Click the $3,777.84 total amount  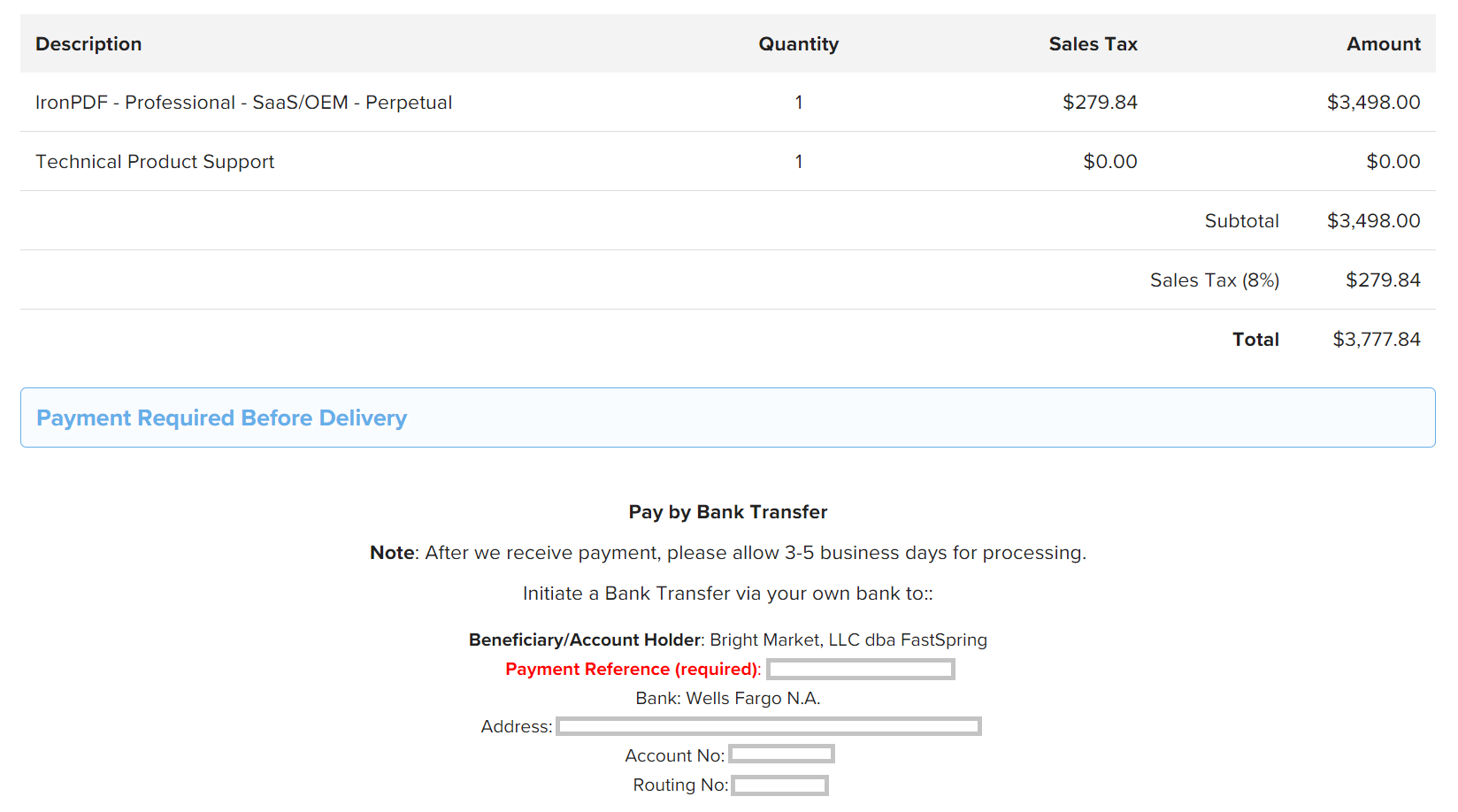[x=1377, y=340]
